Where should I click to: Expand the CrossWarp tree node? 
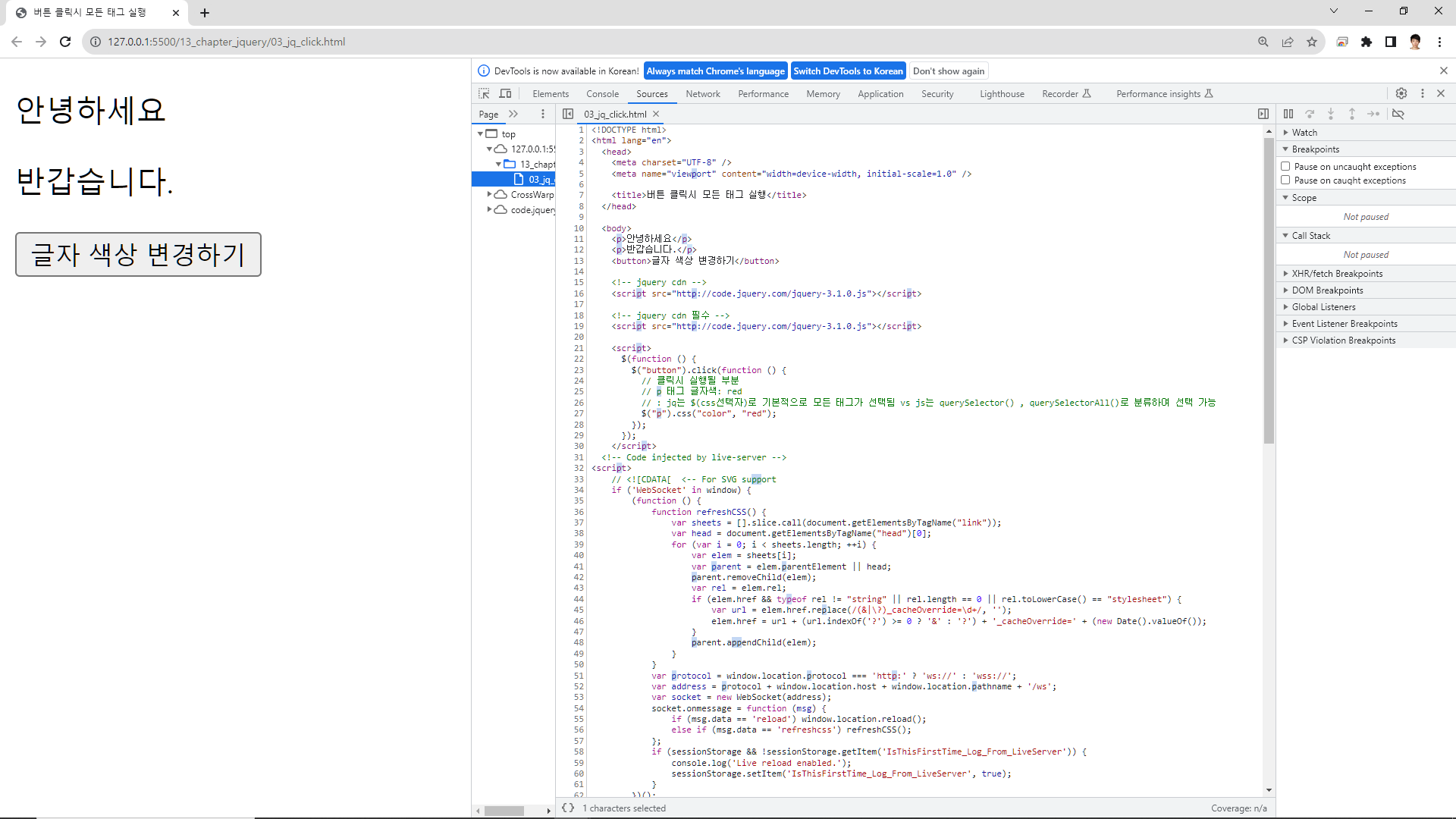pos(490,194)
